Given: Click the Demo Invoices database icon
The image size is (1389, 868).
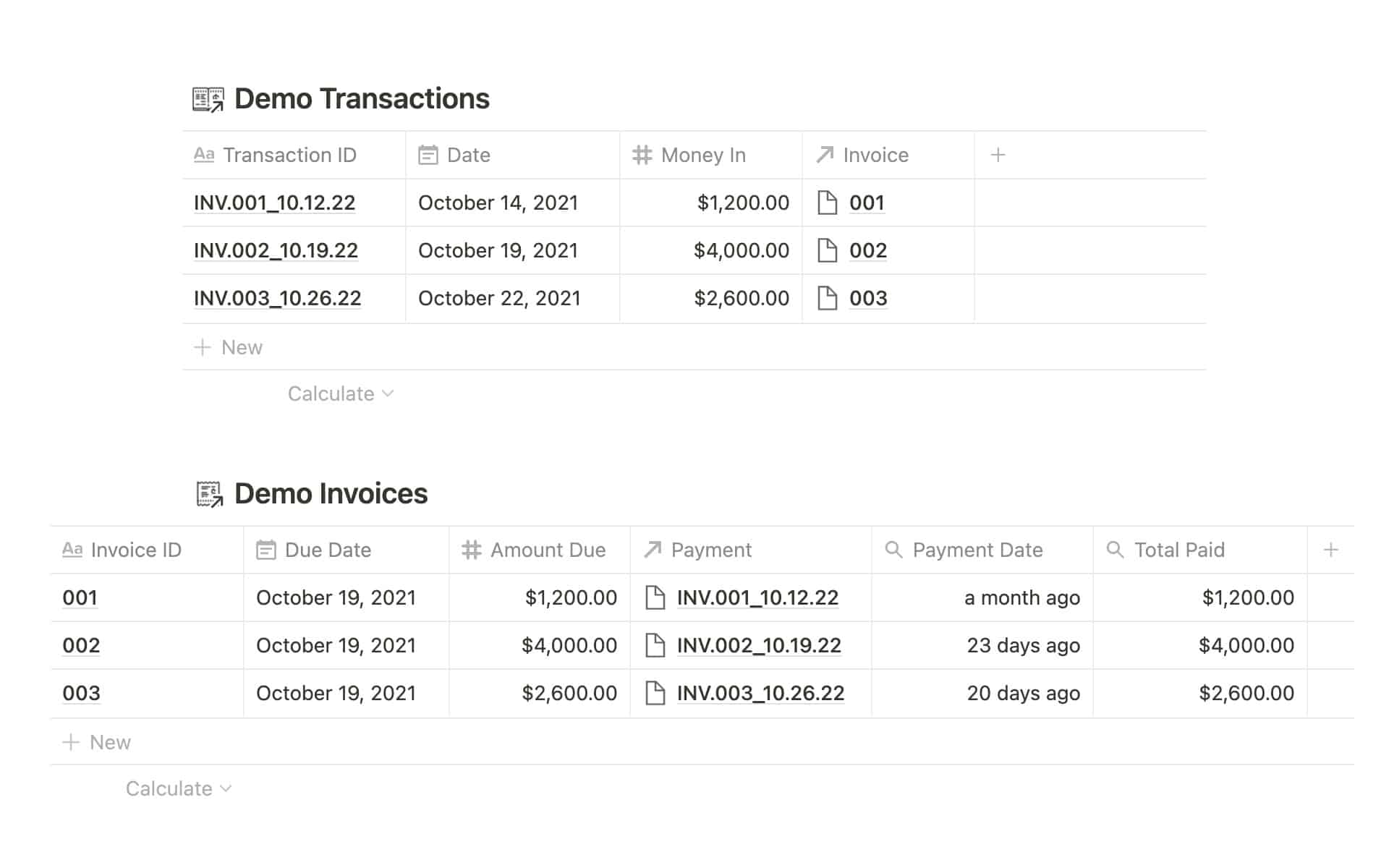Looking at the screenshot, I should tap(208, 493).
